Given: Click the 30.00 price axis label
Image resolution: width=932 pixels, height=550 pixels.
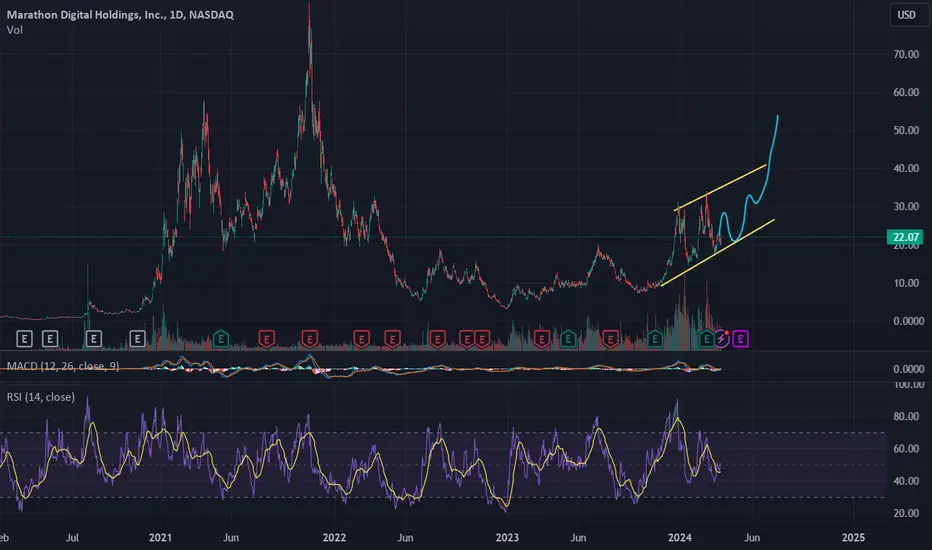Looking at the screenshot, I should (x=906, y=206).
